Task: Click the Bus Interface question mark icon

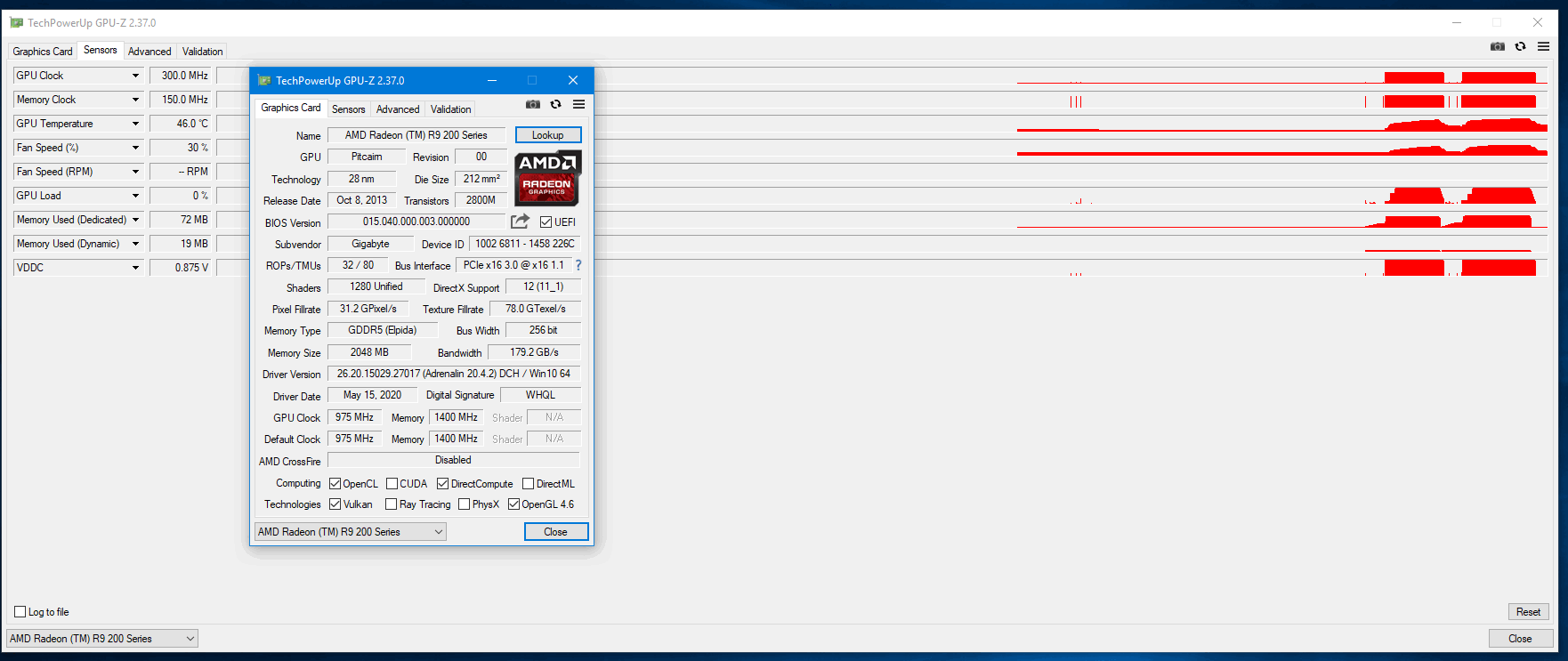Action: pyautogui.click(x=578, y=265)
